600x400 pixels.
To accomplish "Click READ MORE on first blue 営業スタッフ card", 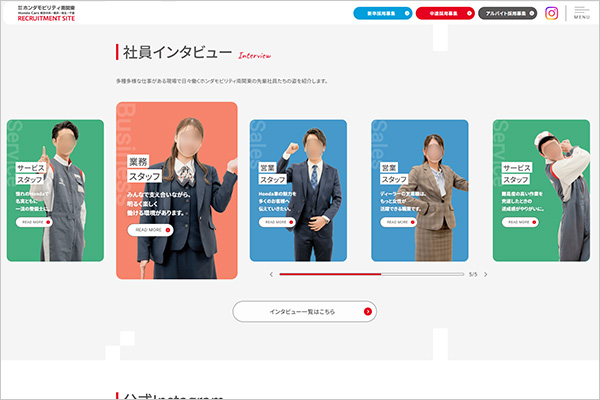I will click(279, 222).
